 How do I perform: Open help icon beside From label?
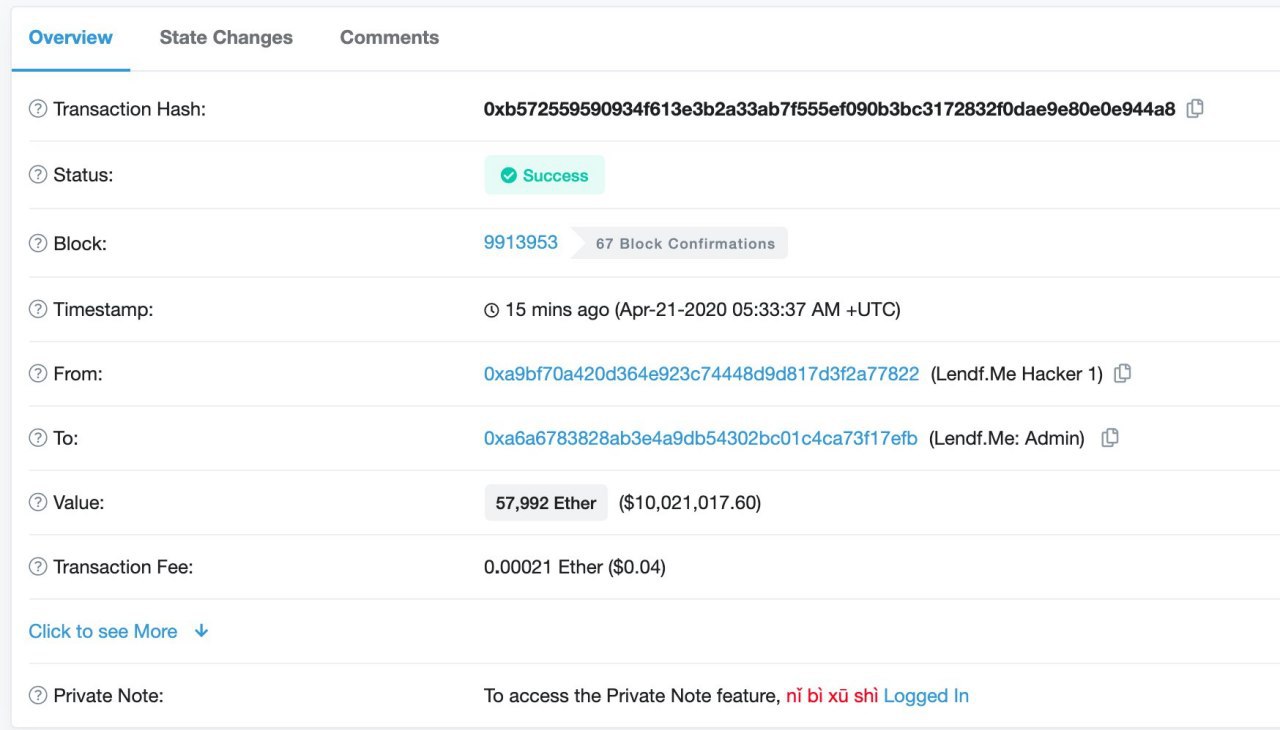(38, 373)
